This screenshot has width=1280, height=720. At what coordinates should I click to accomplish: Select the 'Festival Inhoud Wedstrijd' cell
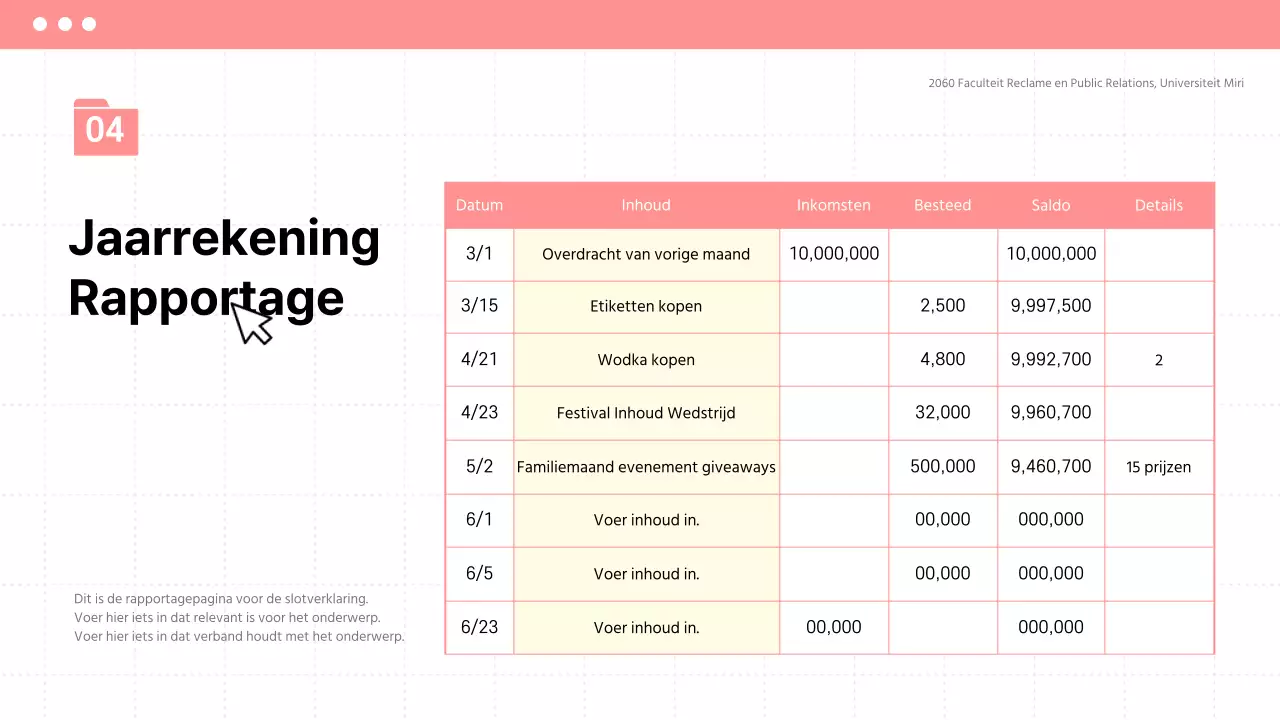pos(646,413)
